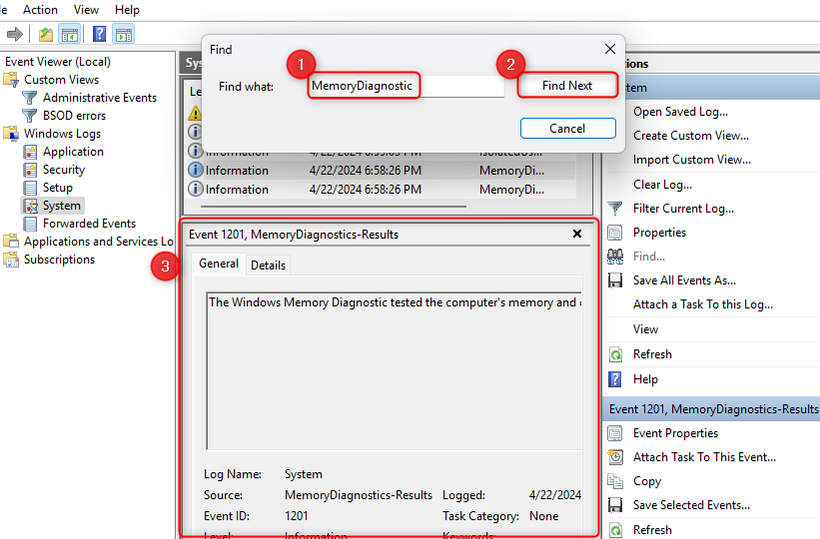Expand the Applications and Services Logs folder
Viewport: 820px width, 539px height.
pyautogui.click(x=98, y=241)
